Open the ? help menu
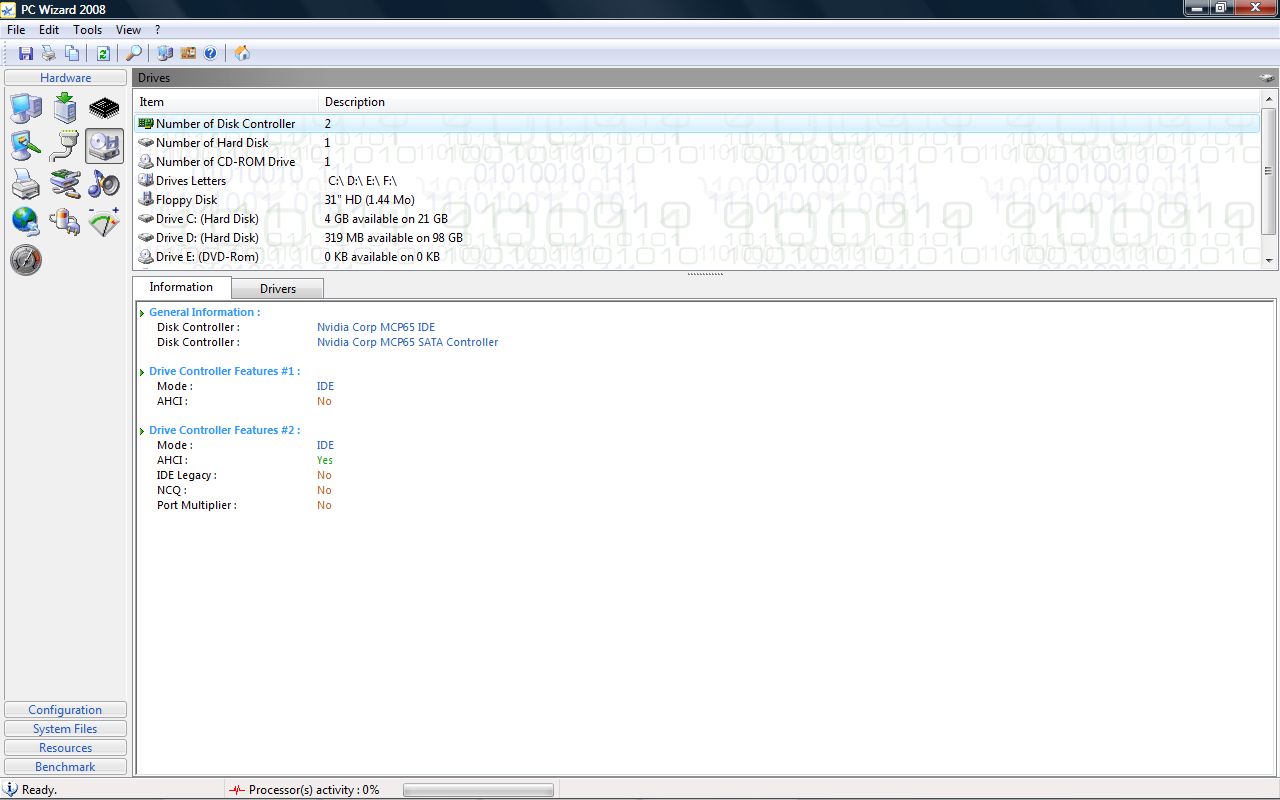 157,30
